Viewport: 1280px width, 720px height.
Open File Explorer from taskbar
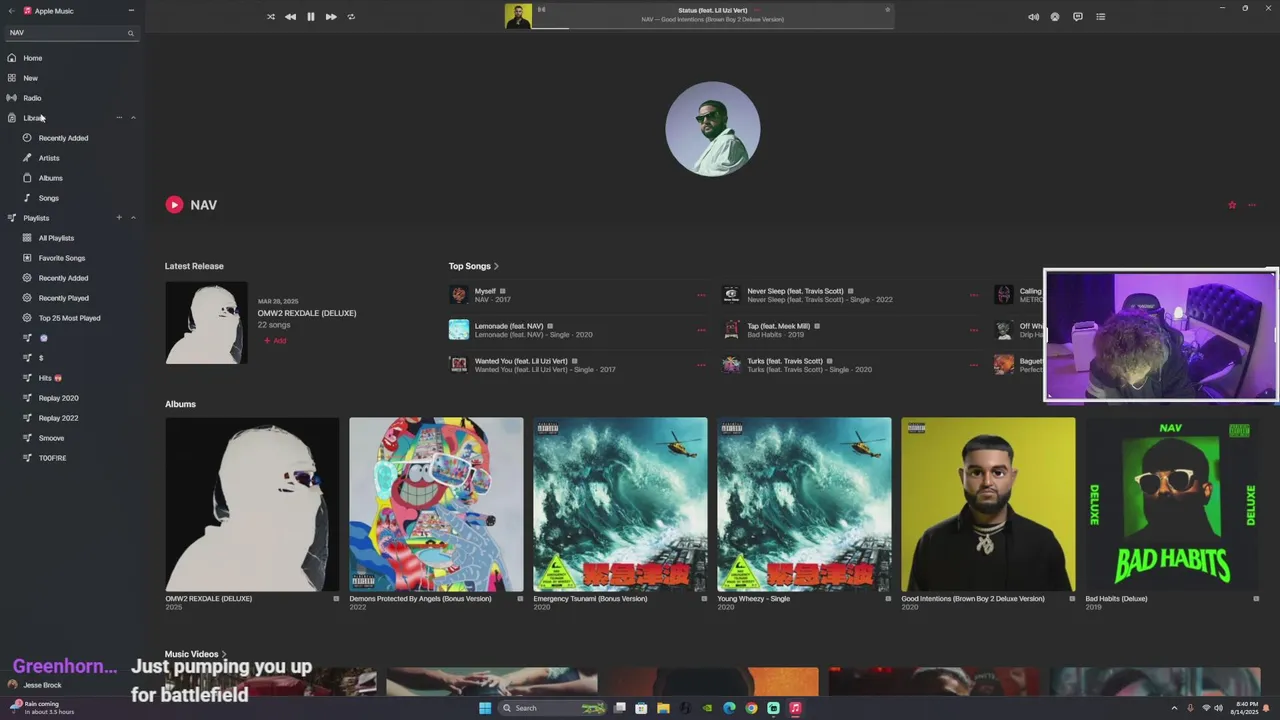[663, 708]
